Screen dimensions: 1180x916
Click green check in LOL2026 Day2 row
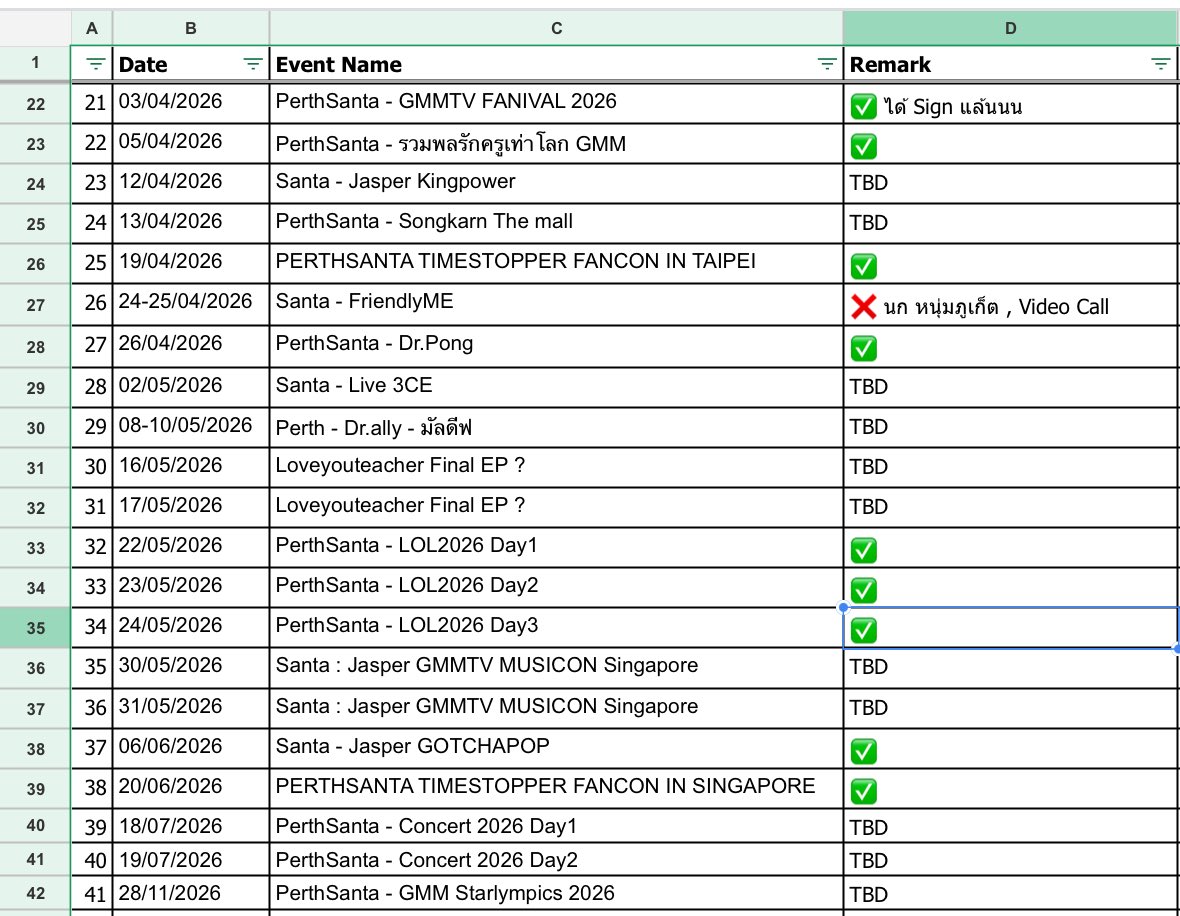[863, 590]
